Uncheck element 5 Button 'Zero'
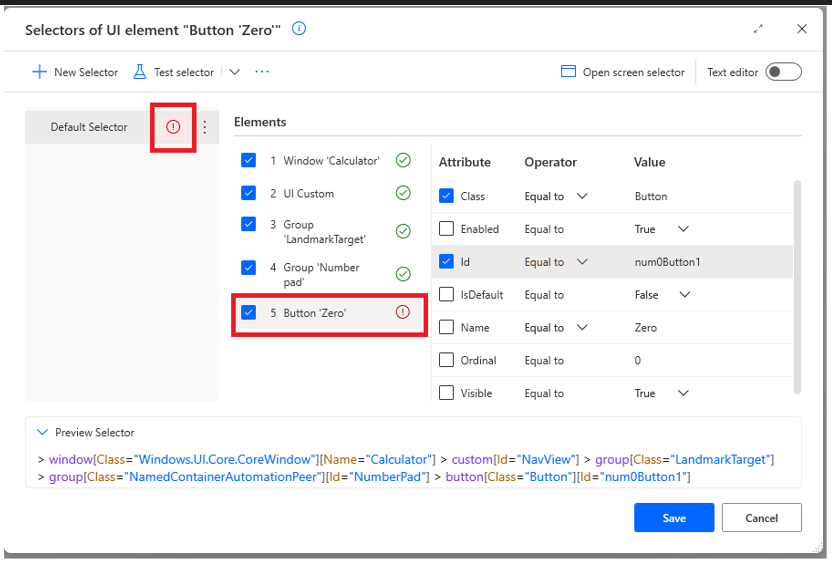This screenshot has width=832, height=563. pyautogui.click(x=248, y=312)
